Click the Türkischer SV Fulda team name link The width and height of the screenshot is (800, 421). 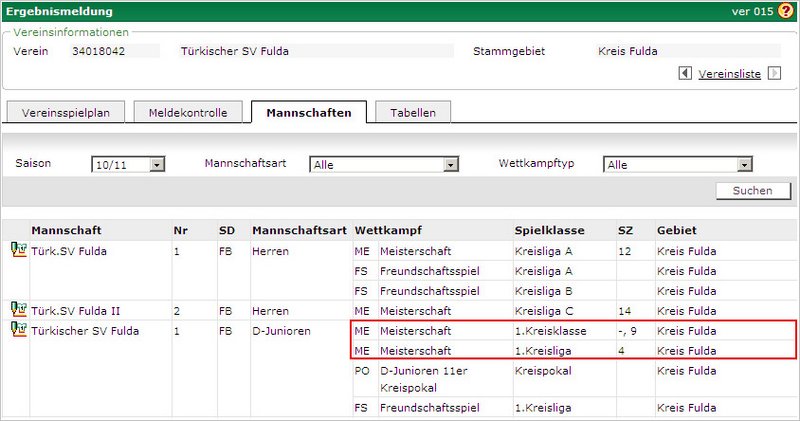tap(84, 331)
